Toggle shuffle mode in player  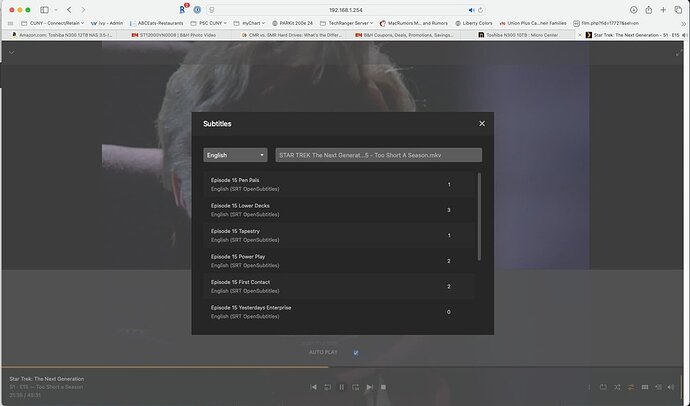coord(617,387)
